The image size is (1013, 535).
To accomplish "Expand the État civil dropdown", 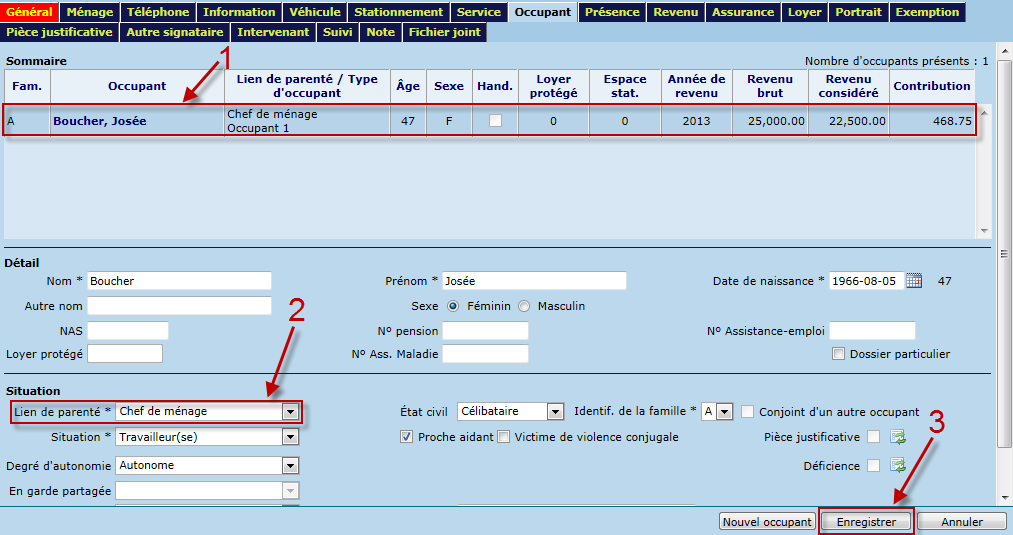I will pyautogui.click(x=555, y=412).
